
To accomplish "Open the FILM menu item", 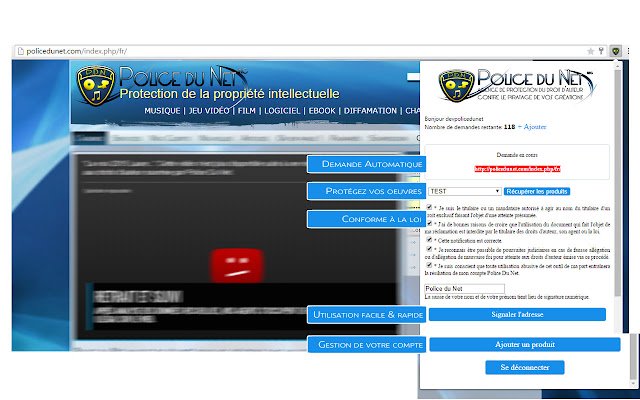I will pos(247,111).
